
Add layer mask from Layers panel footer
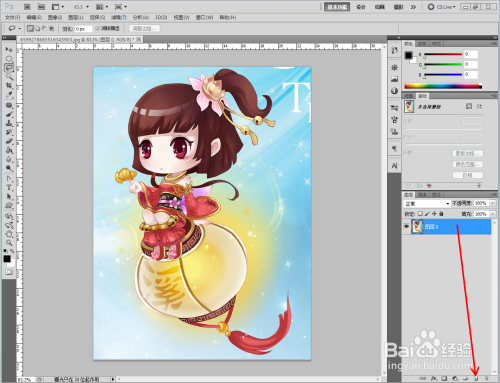(444, 378)
